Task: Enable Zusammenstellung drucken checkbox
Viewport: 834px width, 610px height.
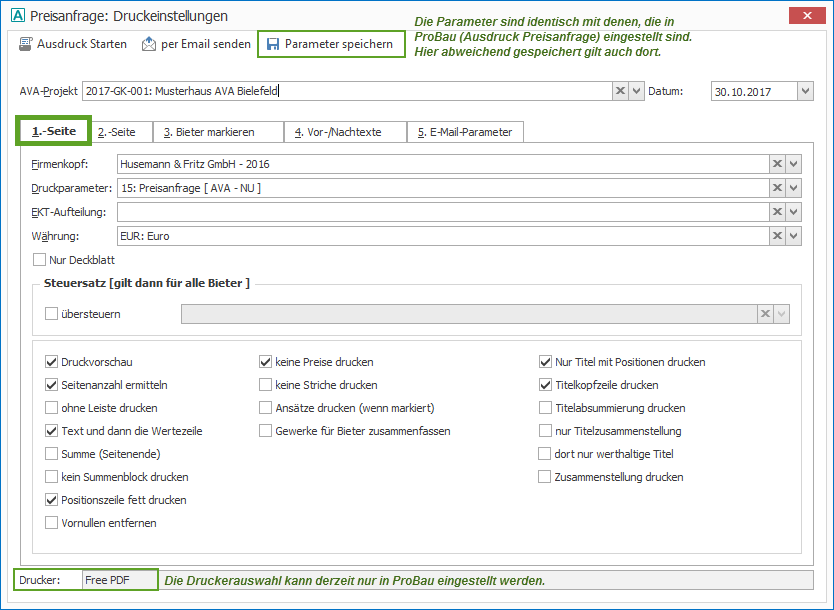Action: pos(546,477)
